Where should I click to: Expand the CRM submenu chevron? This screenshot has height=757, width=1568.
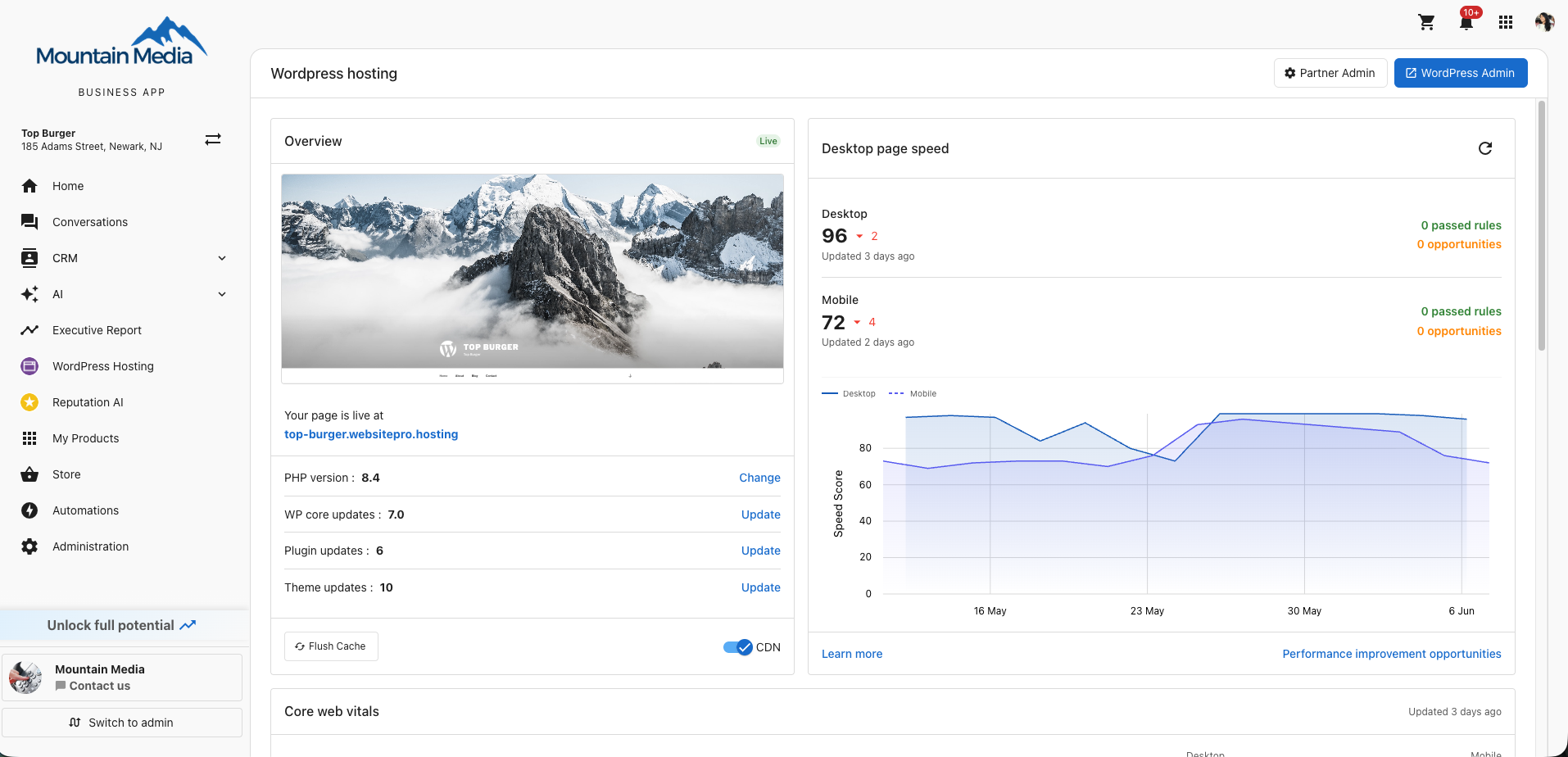click(222, 258)
